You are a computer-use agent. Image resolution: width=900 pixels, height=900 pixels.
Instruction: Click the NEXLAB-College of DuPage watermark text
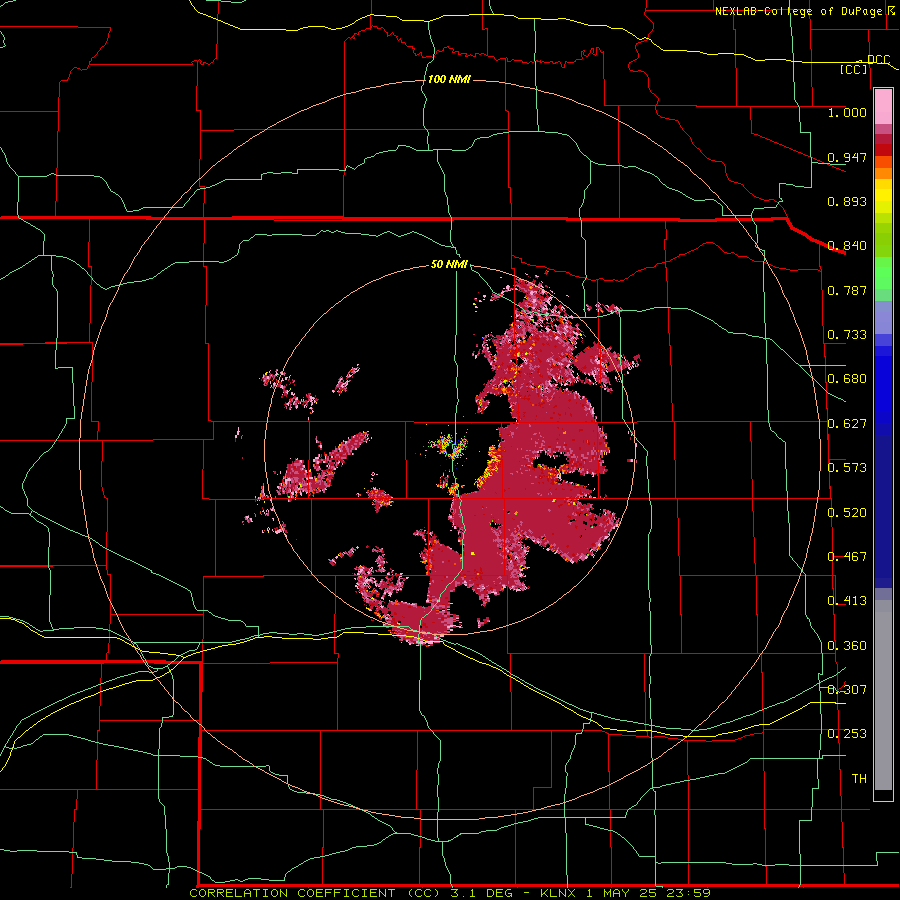coord(798,11)
